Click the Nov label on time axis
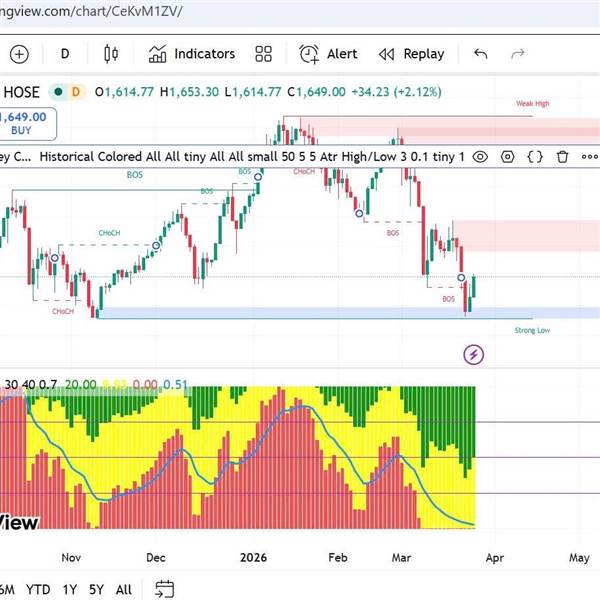600x600 pixels. click(71, 558)
